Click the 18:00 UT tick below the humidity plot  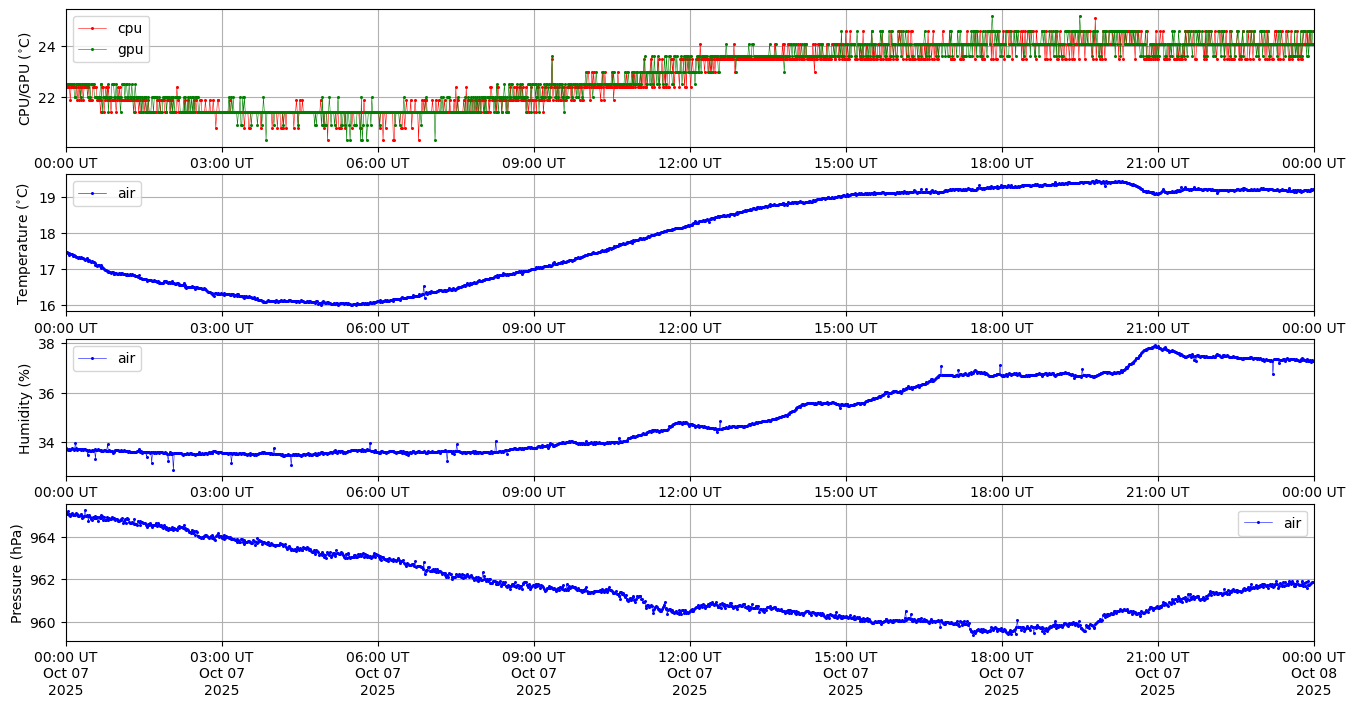[x=1002, y=492]
